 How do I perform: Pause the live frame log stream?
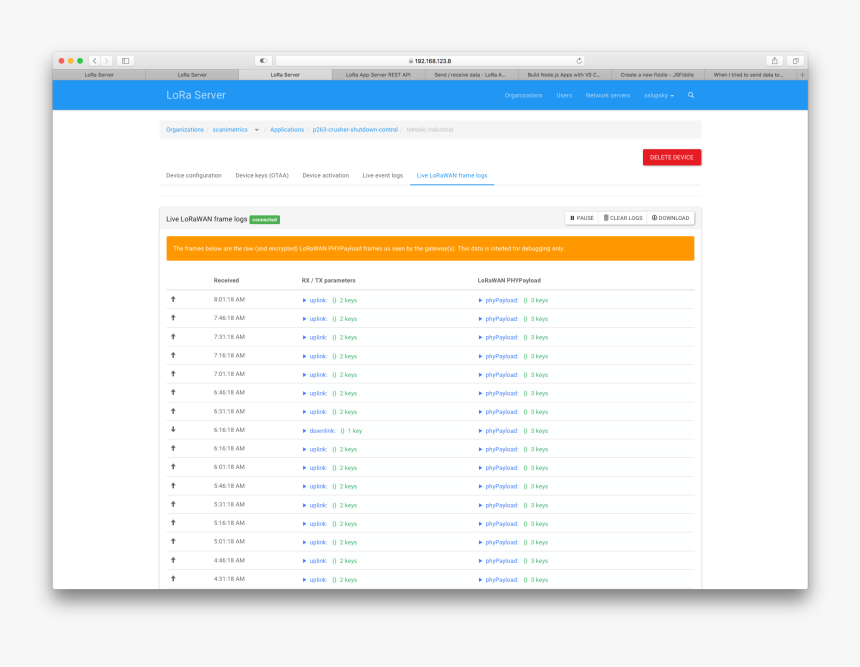click(582, 218)
